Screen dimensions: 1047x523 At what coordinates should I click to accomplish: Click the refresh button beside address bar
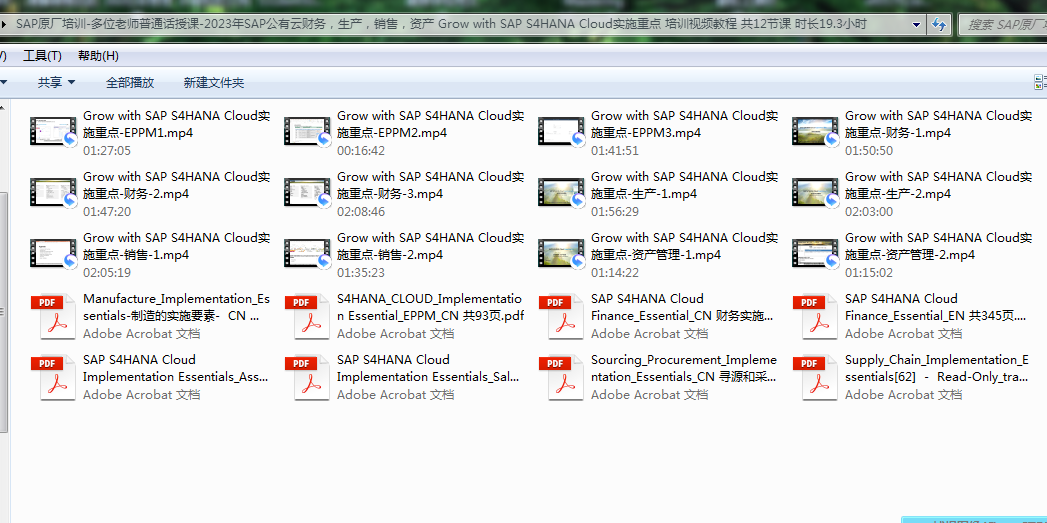(x=939, y=24)
